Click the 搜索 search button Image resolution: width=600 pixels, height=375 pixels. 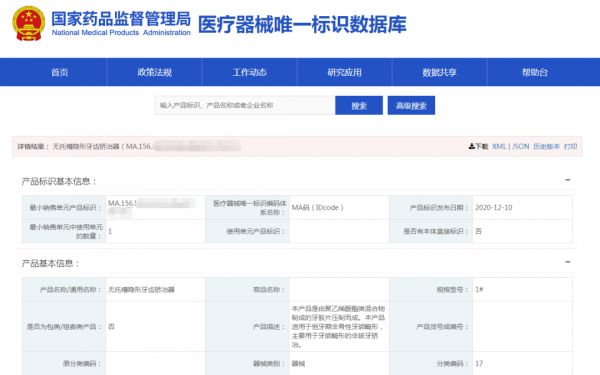pos(359,105)
